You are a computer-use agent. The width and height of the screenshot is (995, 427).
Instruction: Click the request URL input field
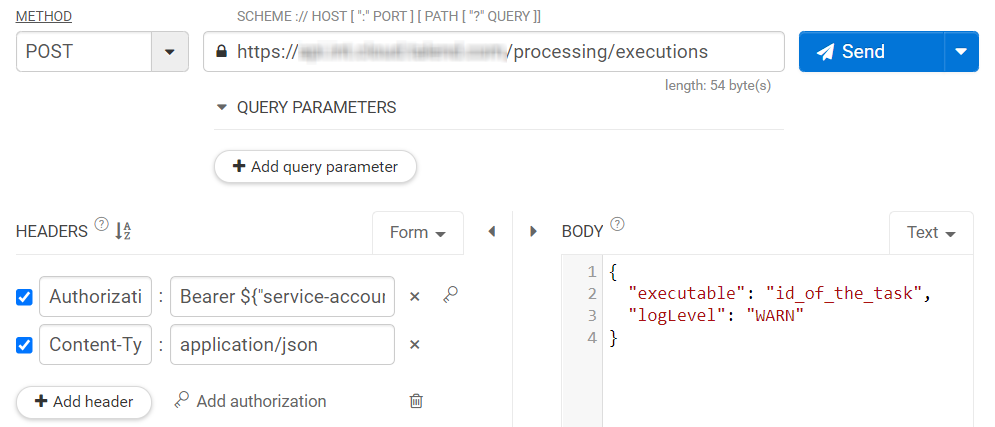click(x=494, y=51)
